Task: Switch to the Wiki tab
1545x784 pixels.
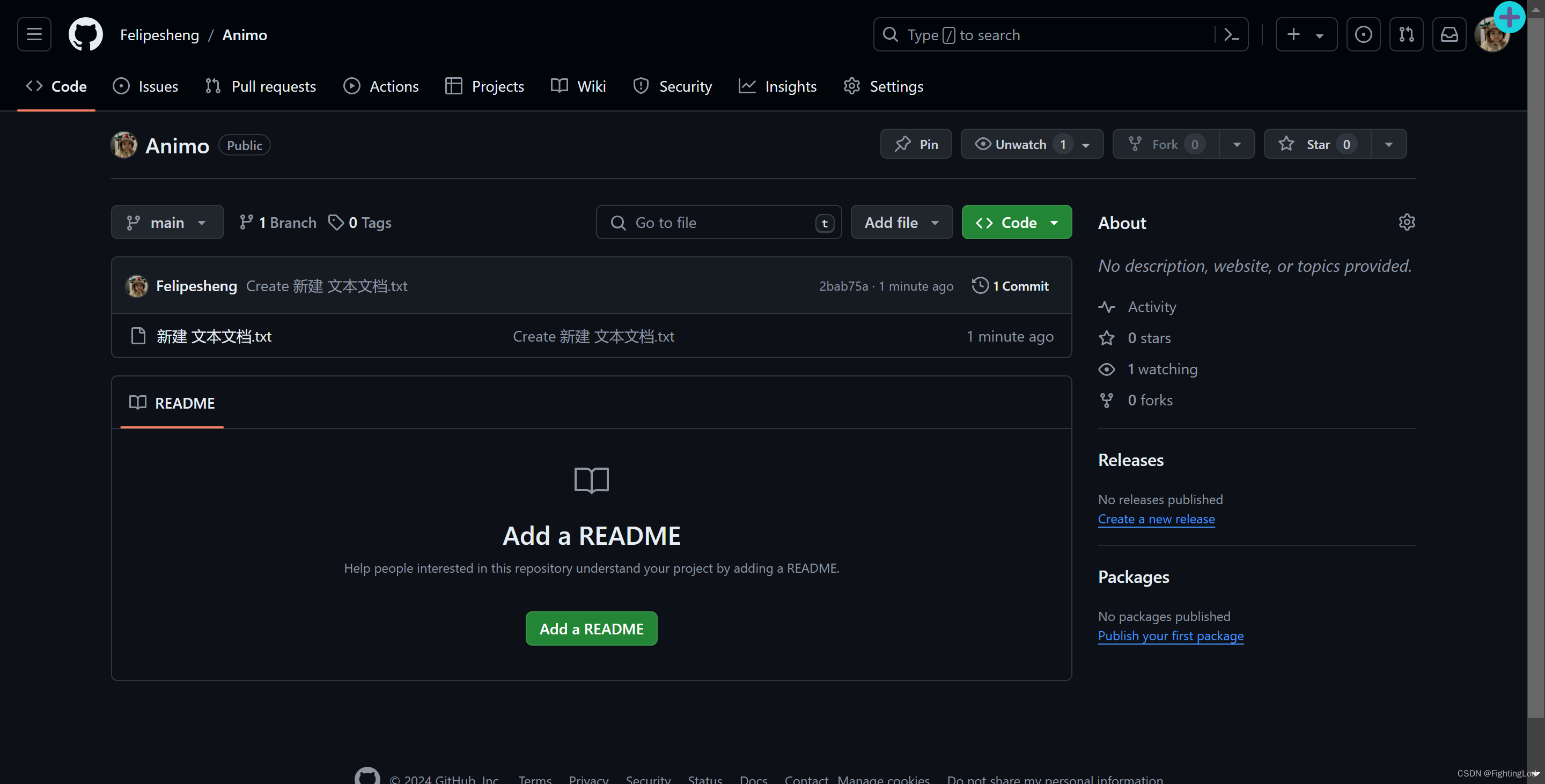Action: [579, 86]
